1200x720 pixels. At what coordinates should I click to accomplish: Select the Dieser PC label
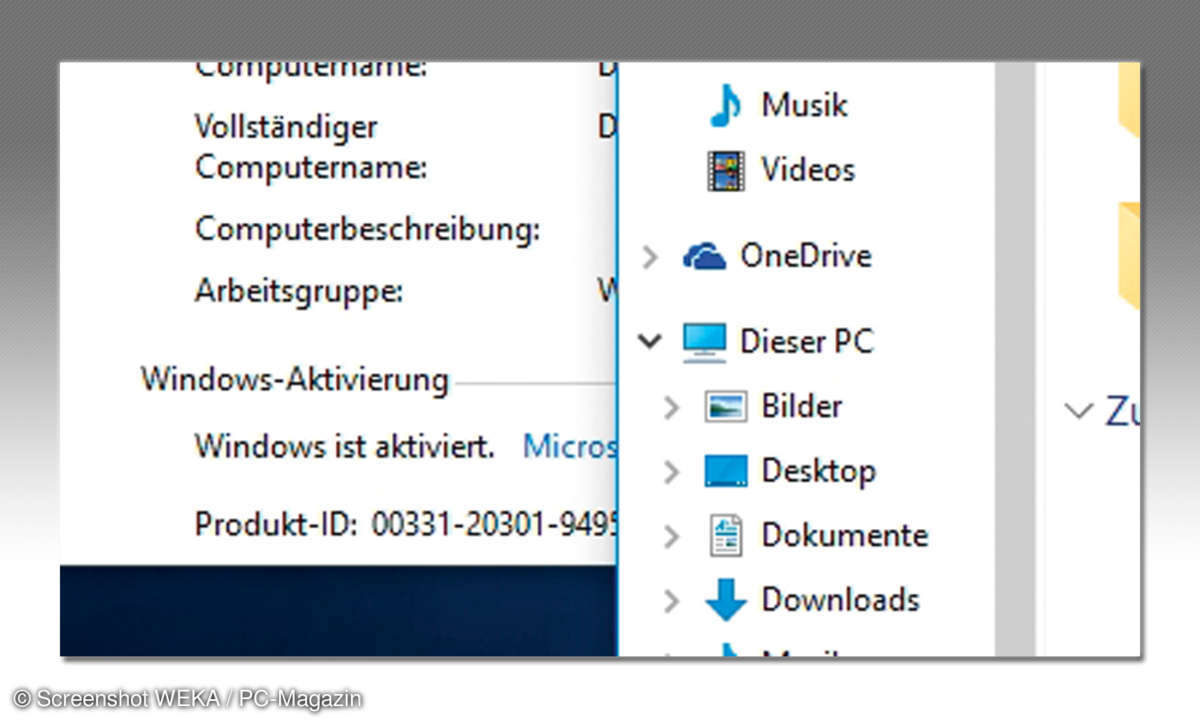click(807, 342)
